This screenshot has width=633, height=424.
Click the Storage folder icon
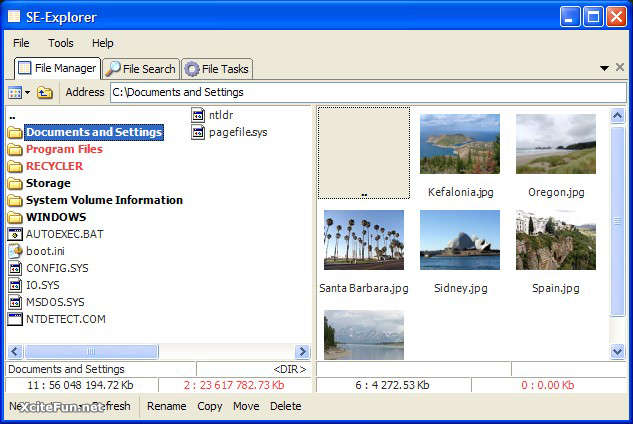pyautogui.click(x=15, y=183)
